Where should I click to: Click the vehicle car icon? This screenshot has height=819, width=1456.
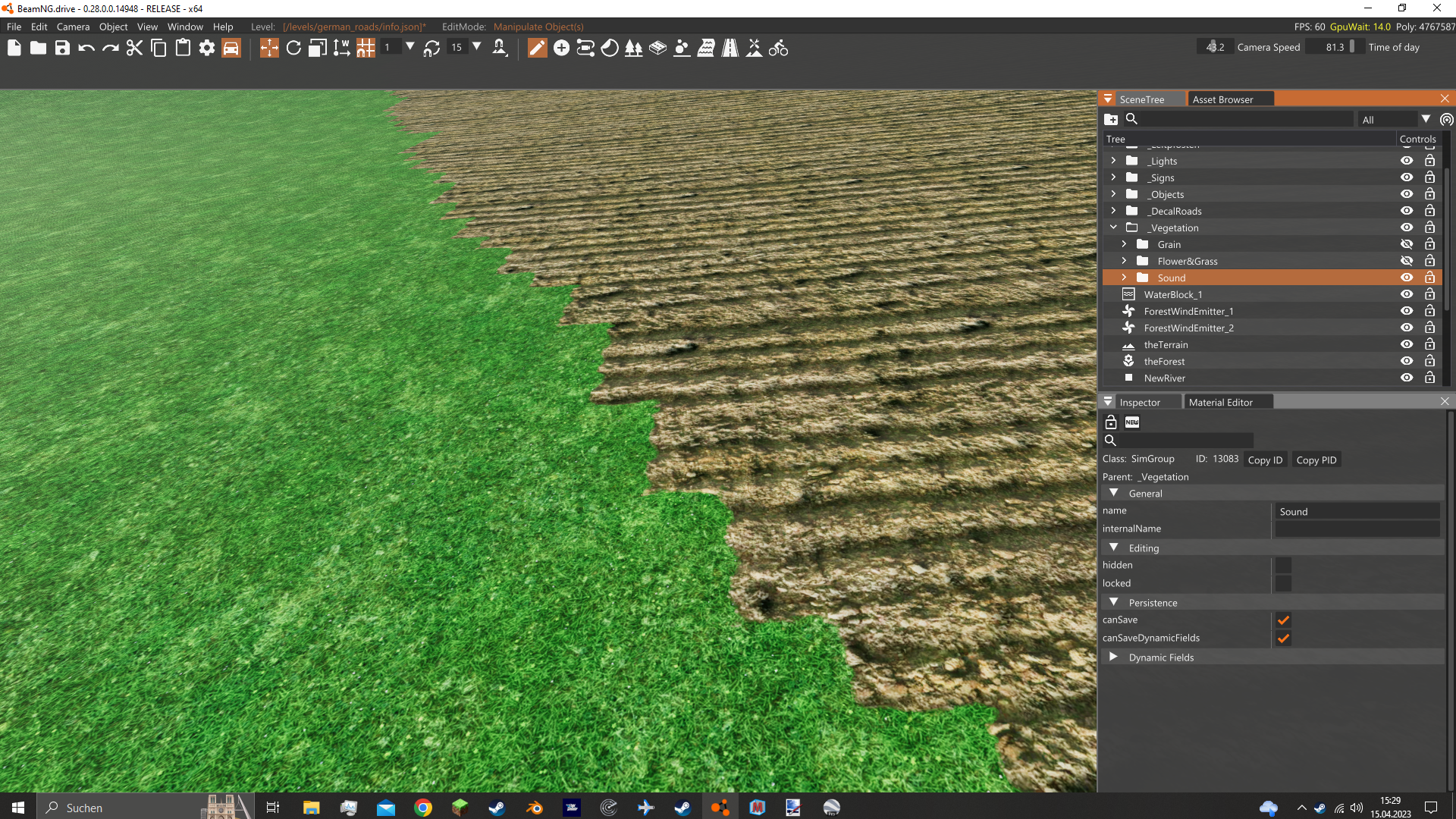click(x=231, y=49)
